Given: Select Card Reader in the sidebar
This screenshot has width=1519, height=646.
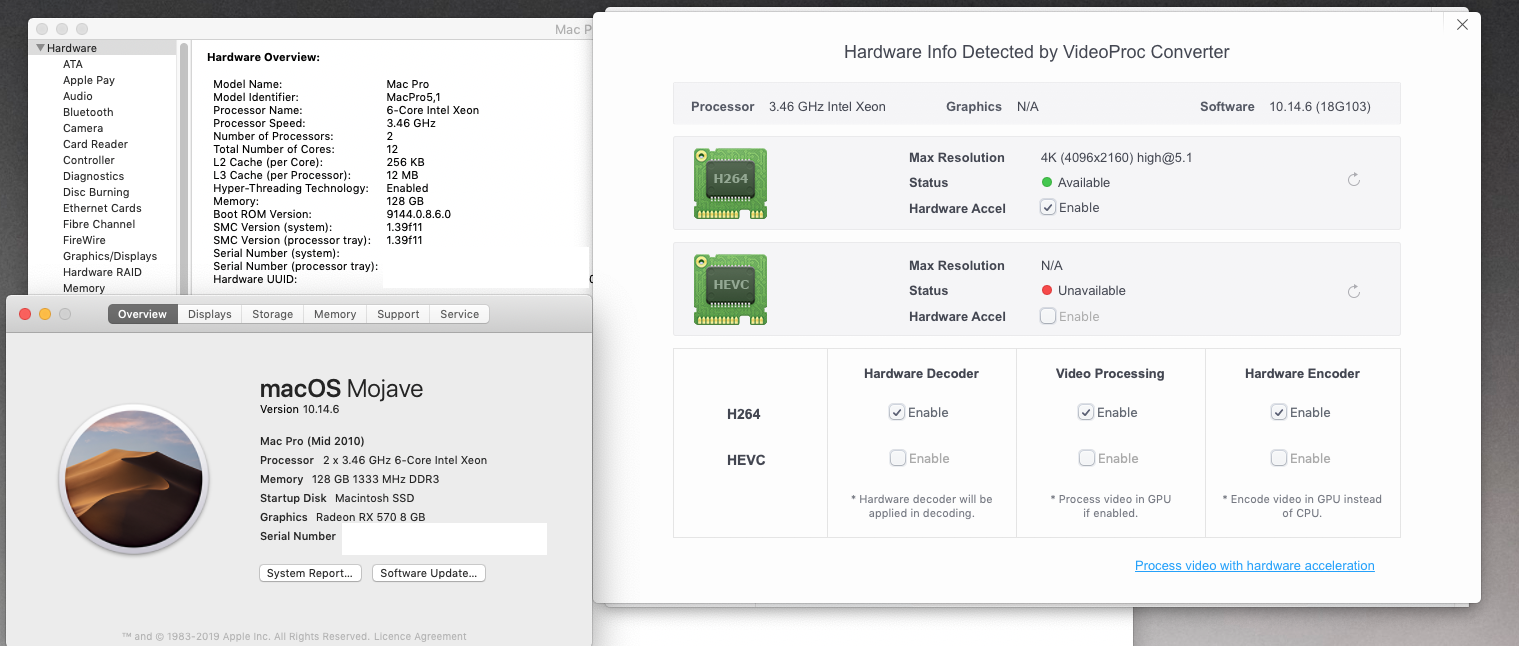Looking at the screenshot, I should [95, 144].
